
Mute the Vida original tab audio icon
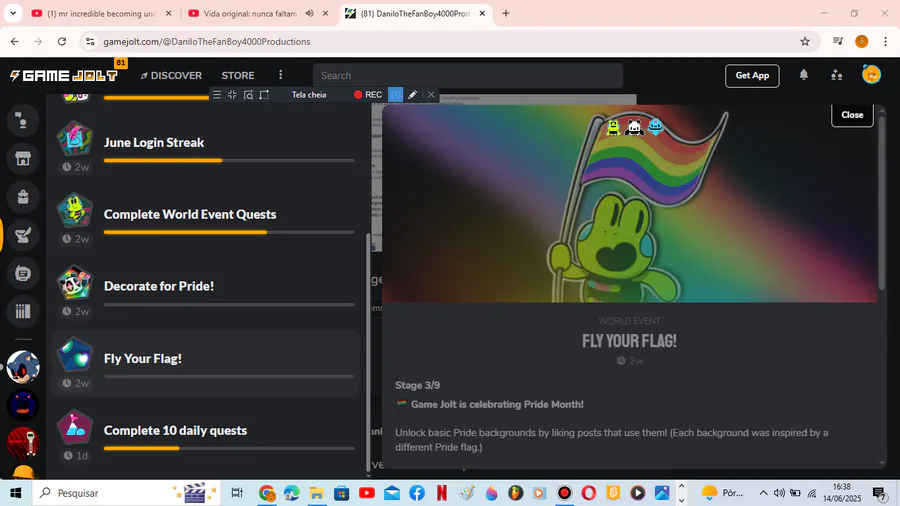310,13
